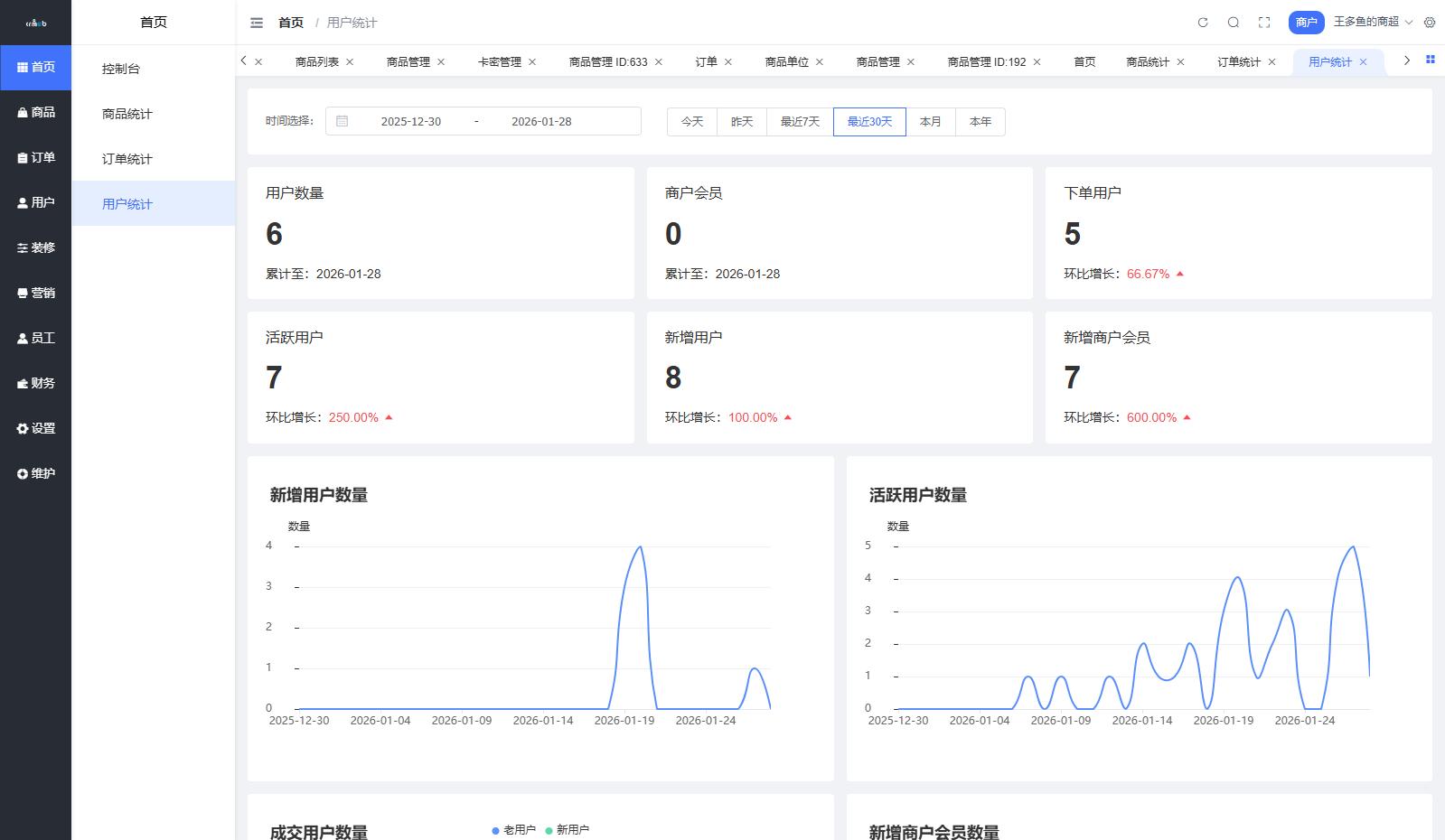Go to 财务 in left sidebar

coord(36,383)
